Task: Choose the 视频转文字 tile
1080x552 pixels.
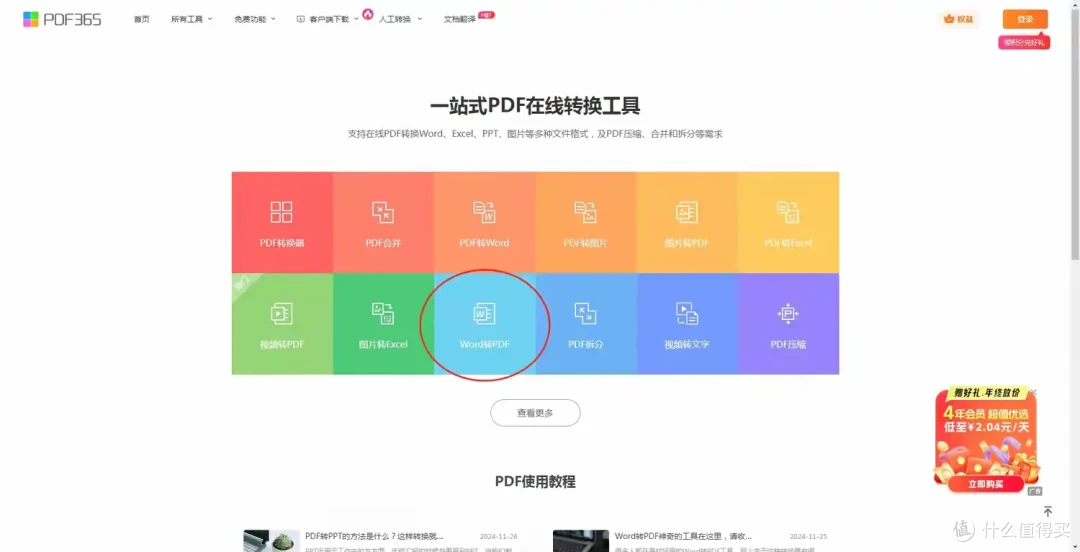Action: (687, 324)
